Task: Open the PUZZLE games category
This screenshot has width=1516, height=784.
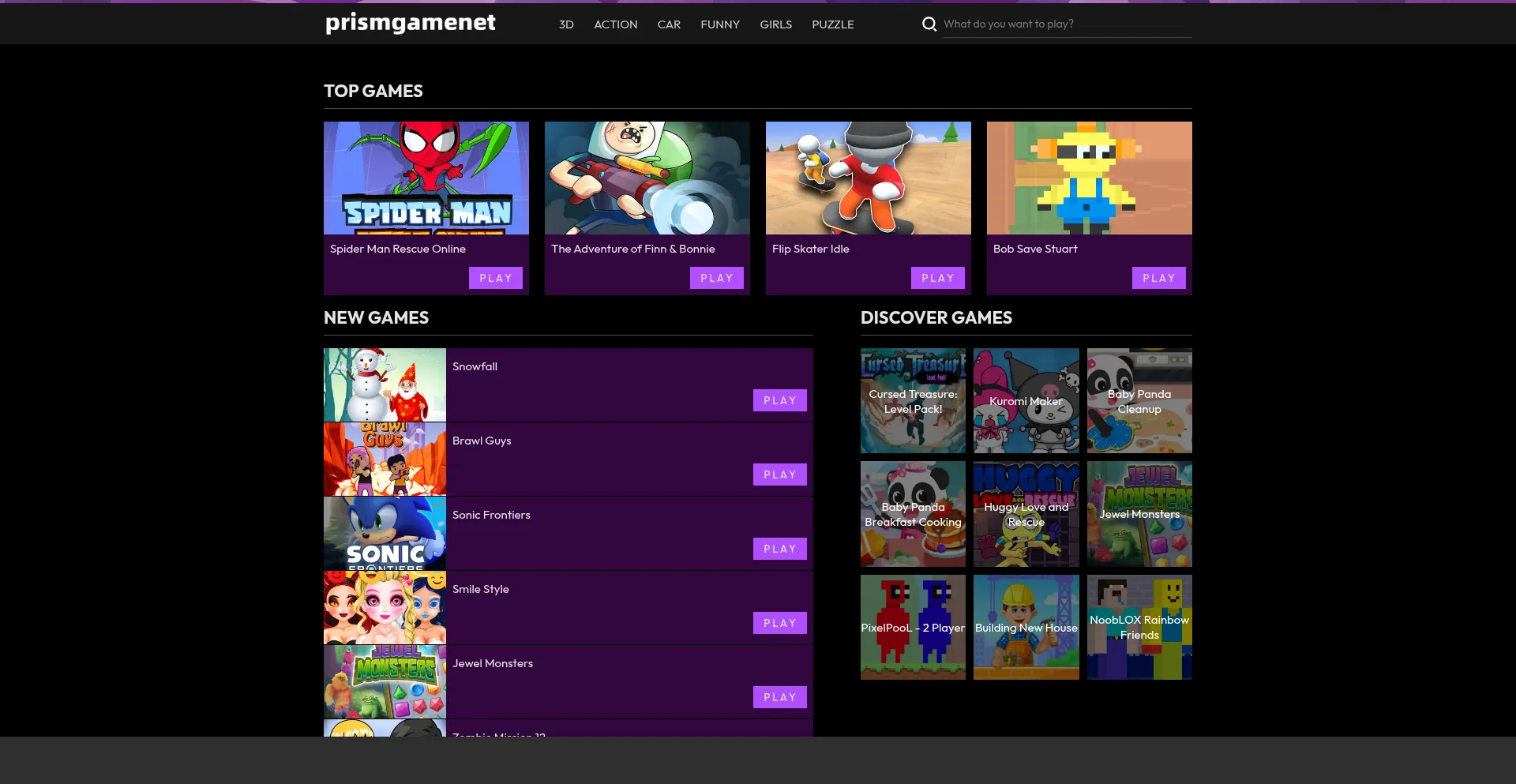Action: point(833,24)
